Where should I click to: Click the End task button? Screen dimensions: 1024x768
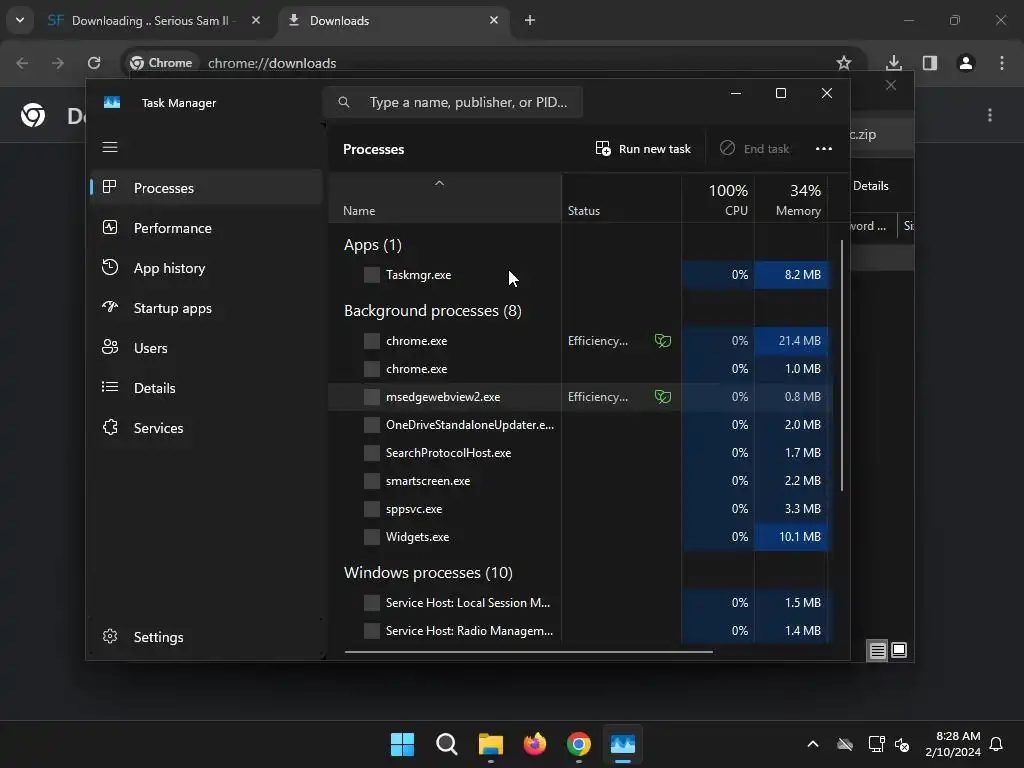click(x=755, y=149)
